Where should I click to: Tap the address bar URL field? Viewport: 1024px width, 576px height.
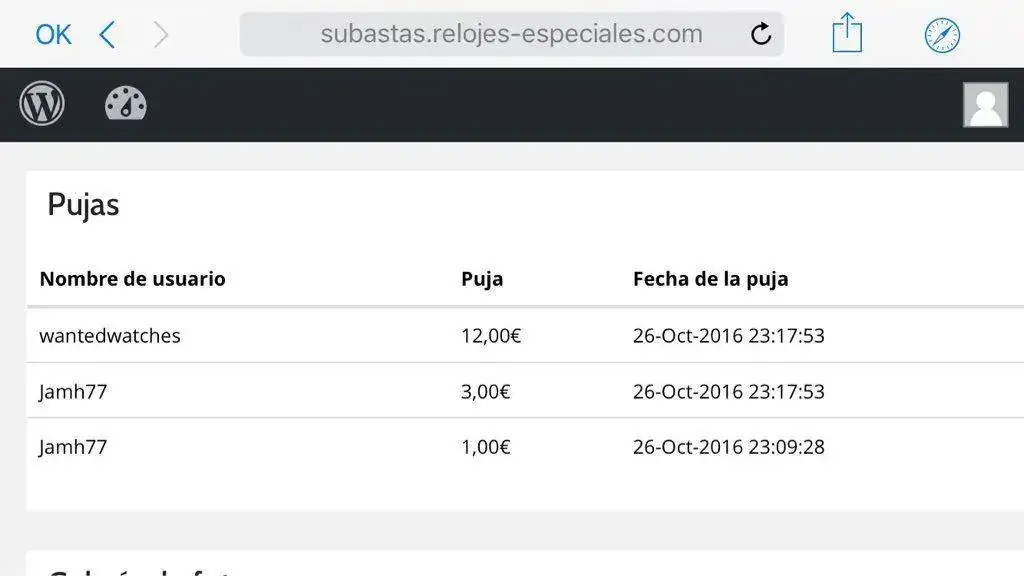[x=511, y=34]
